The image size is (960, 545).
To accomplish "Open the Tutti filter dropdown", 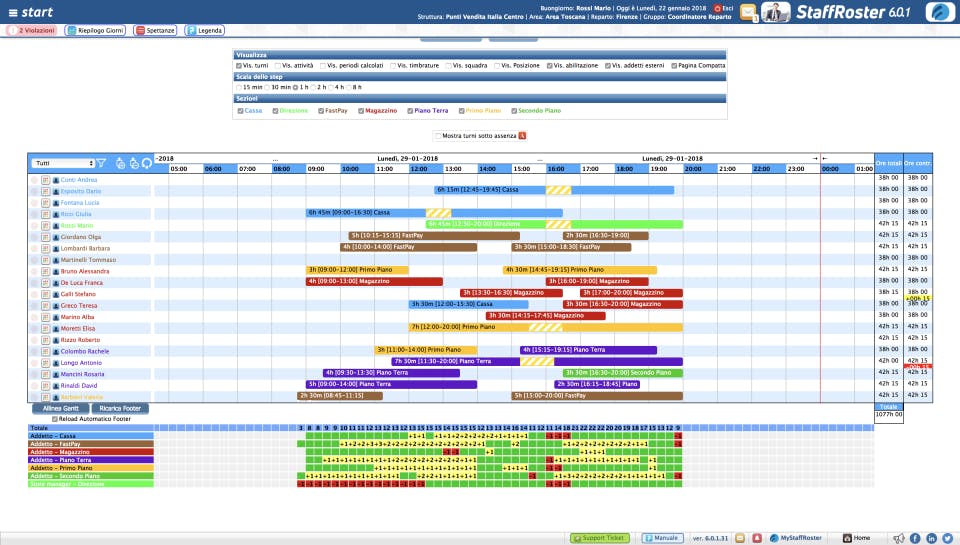I will (x=64, y=163).
